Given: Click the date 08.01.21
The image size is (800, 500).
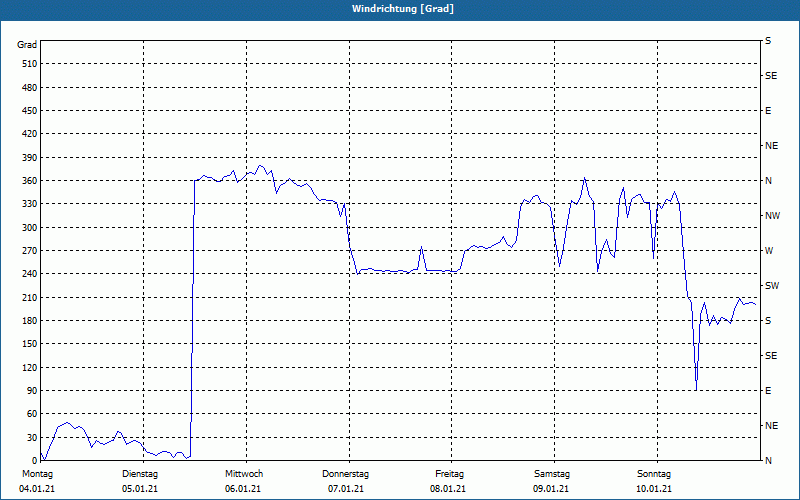Looking at the screenshot, I should [448, 489].
